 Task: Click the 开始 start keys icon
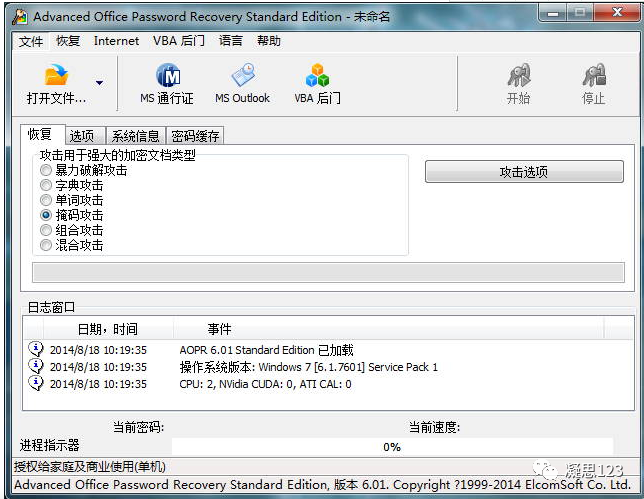(x=519, y=75)
